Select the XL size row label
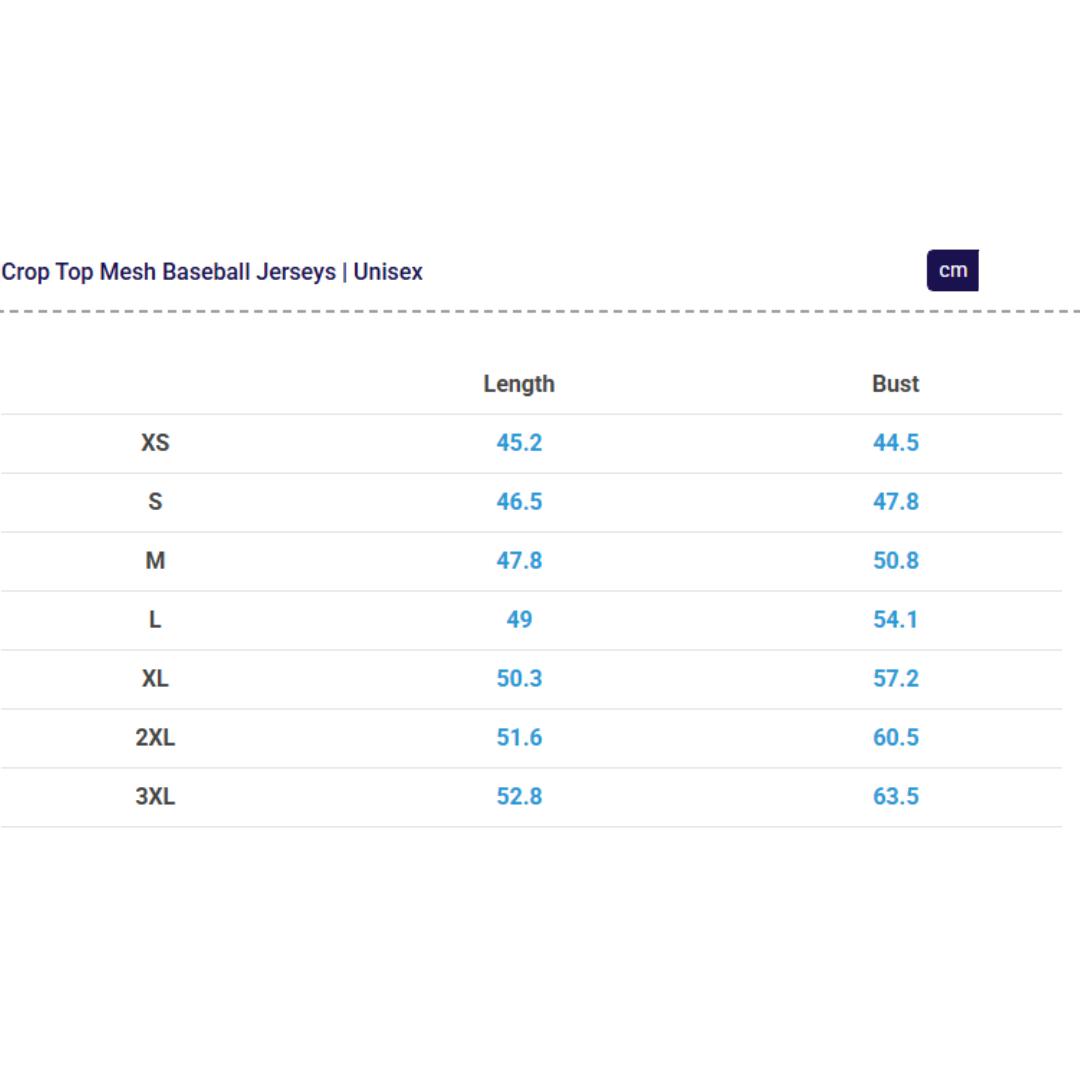Image resolution: width=1080 pixels, height=1080 pixels. [x=155, y=679]
